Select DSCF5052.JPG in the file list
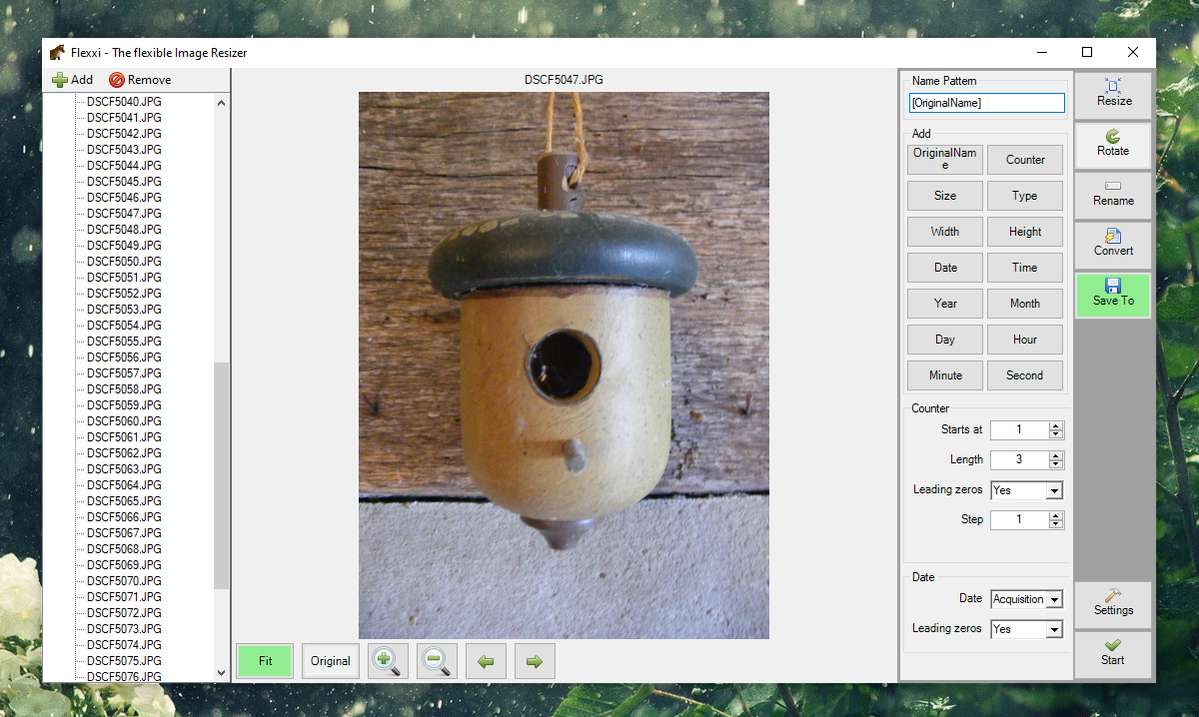 pyautogui.click(x=124, y=294)
